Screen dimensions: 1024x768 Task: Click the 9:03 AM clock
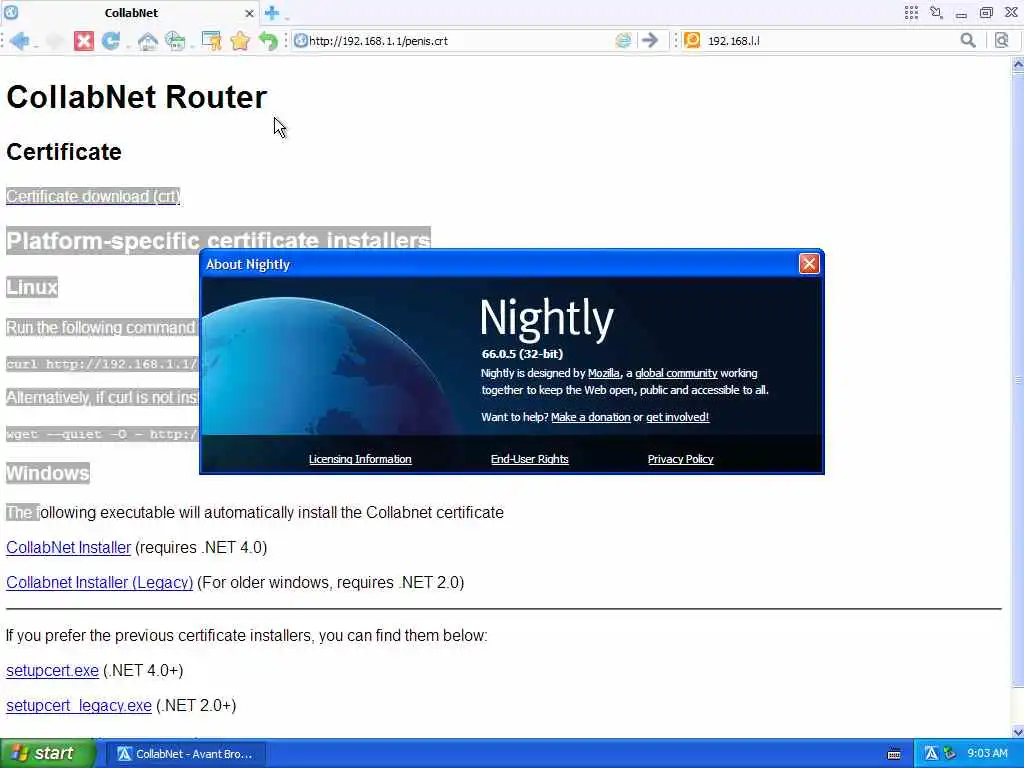point(987,754)
